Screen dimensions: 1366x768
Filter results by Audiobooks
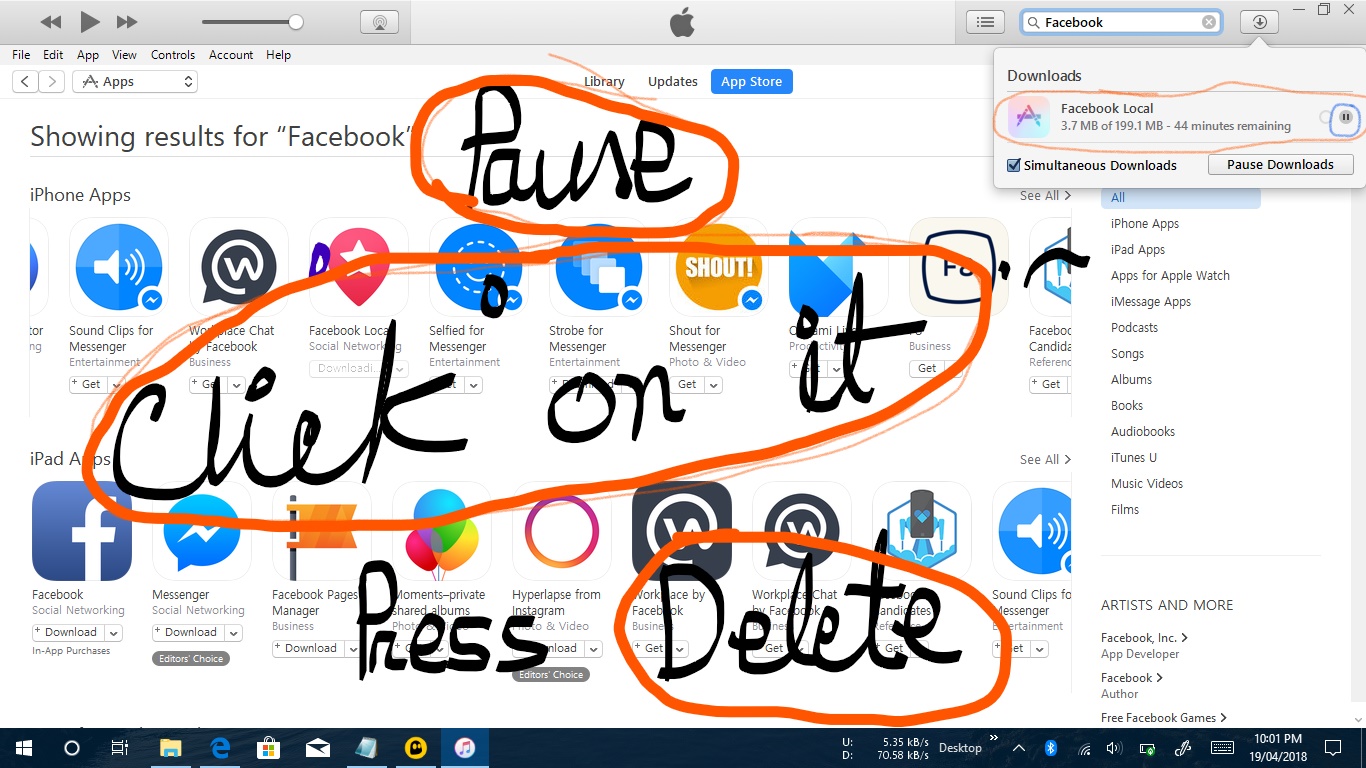1143,431
